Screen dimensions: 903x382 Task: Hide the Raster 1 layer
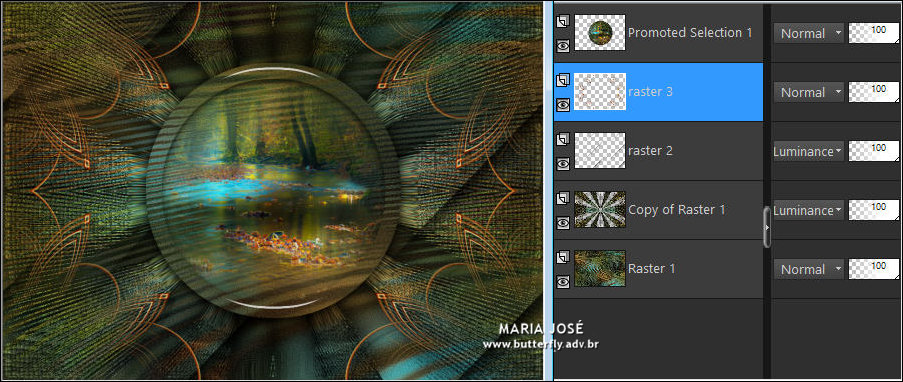563,281
